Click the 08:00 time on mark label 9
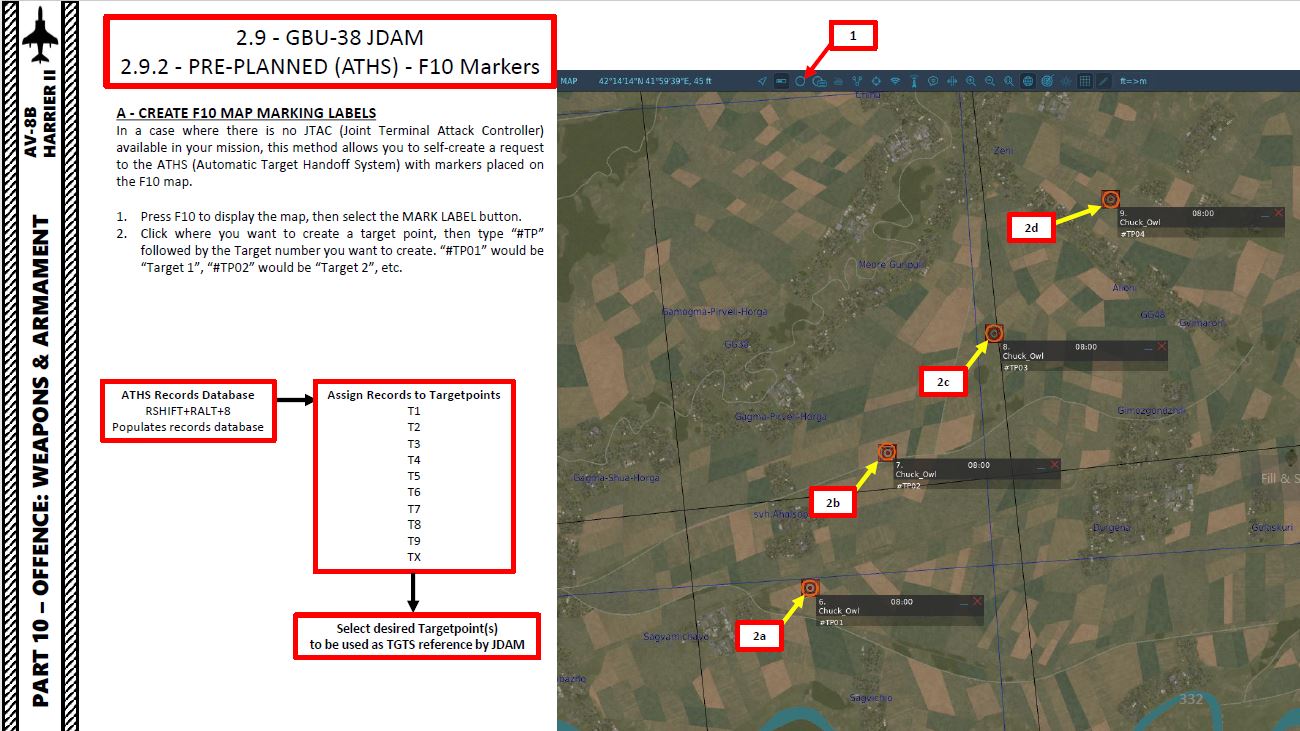Screen dimensions: 1300x731 click(1203, 213)
